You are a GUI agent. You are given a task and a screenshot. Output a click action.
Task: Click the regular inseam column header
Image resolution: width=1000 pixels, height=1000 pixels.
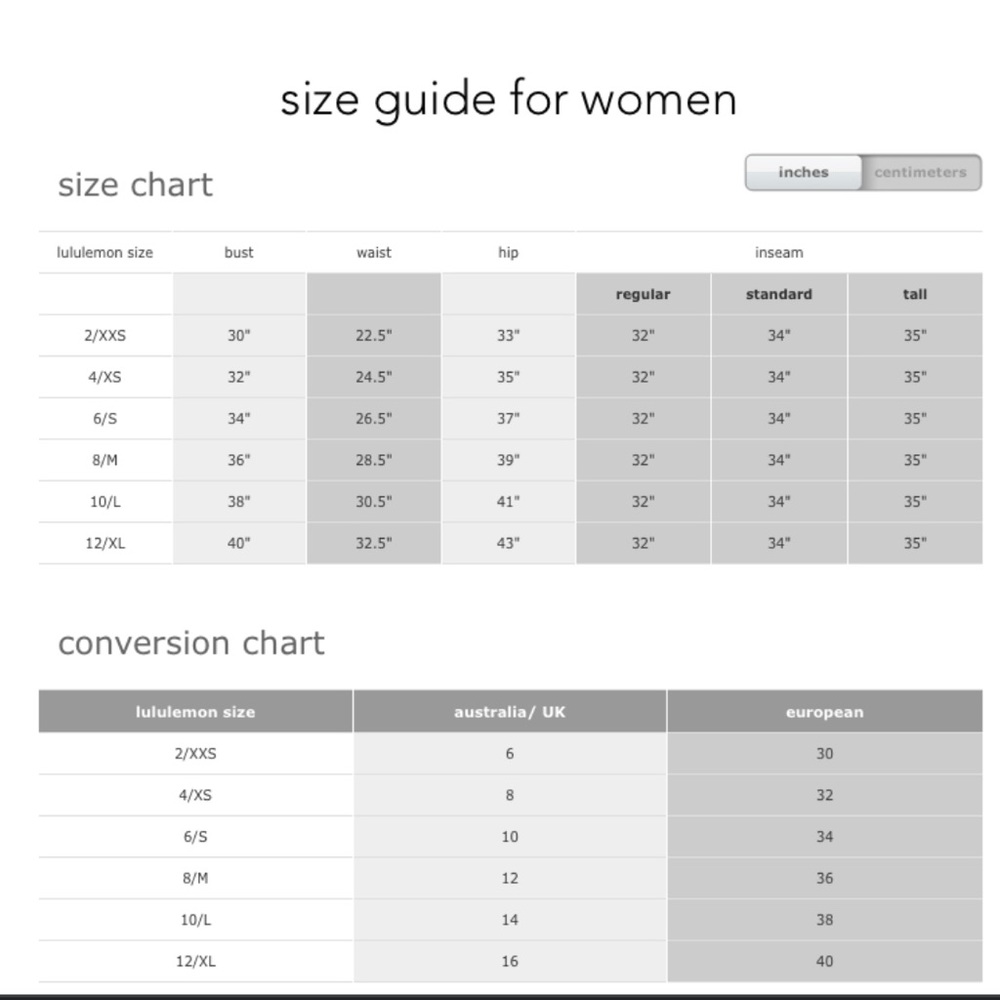643,294
